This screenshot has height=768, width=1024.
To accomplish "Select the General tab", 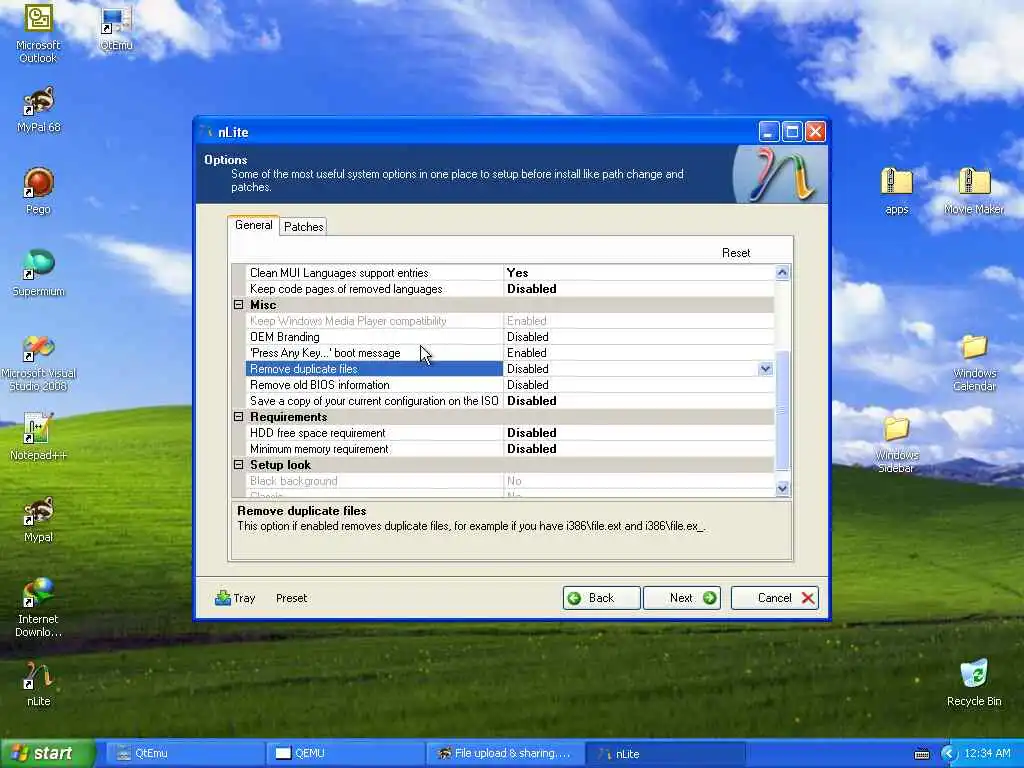I will point(253,225).
